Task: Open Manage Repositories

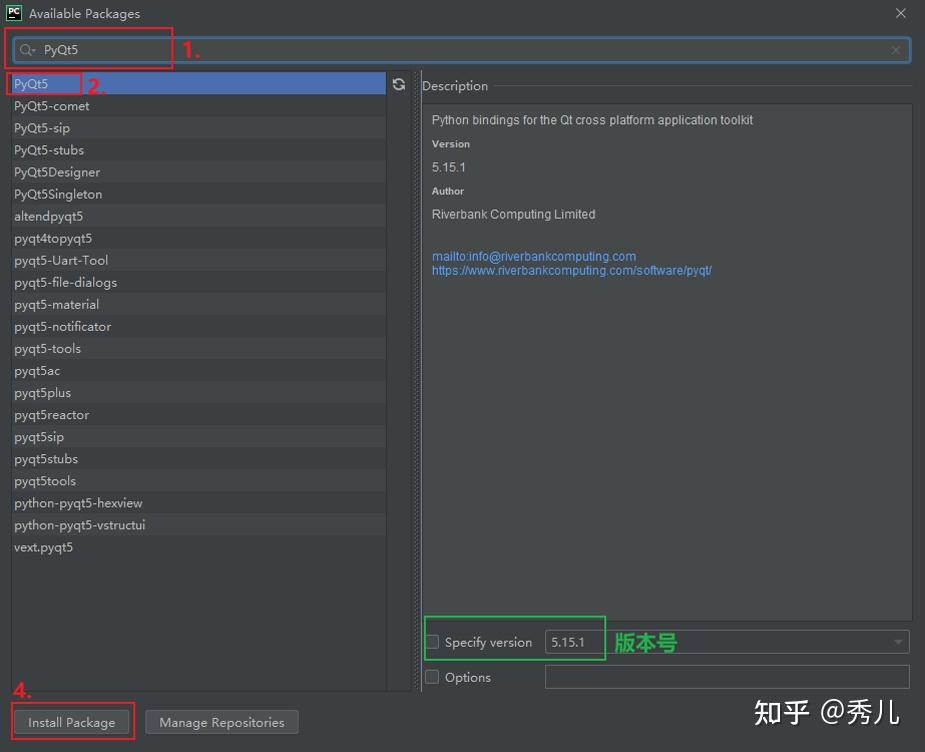Action: (221, 721)
